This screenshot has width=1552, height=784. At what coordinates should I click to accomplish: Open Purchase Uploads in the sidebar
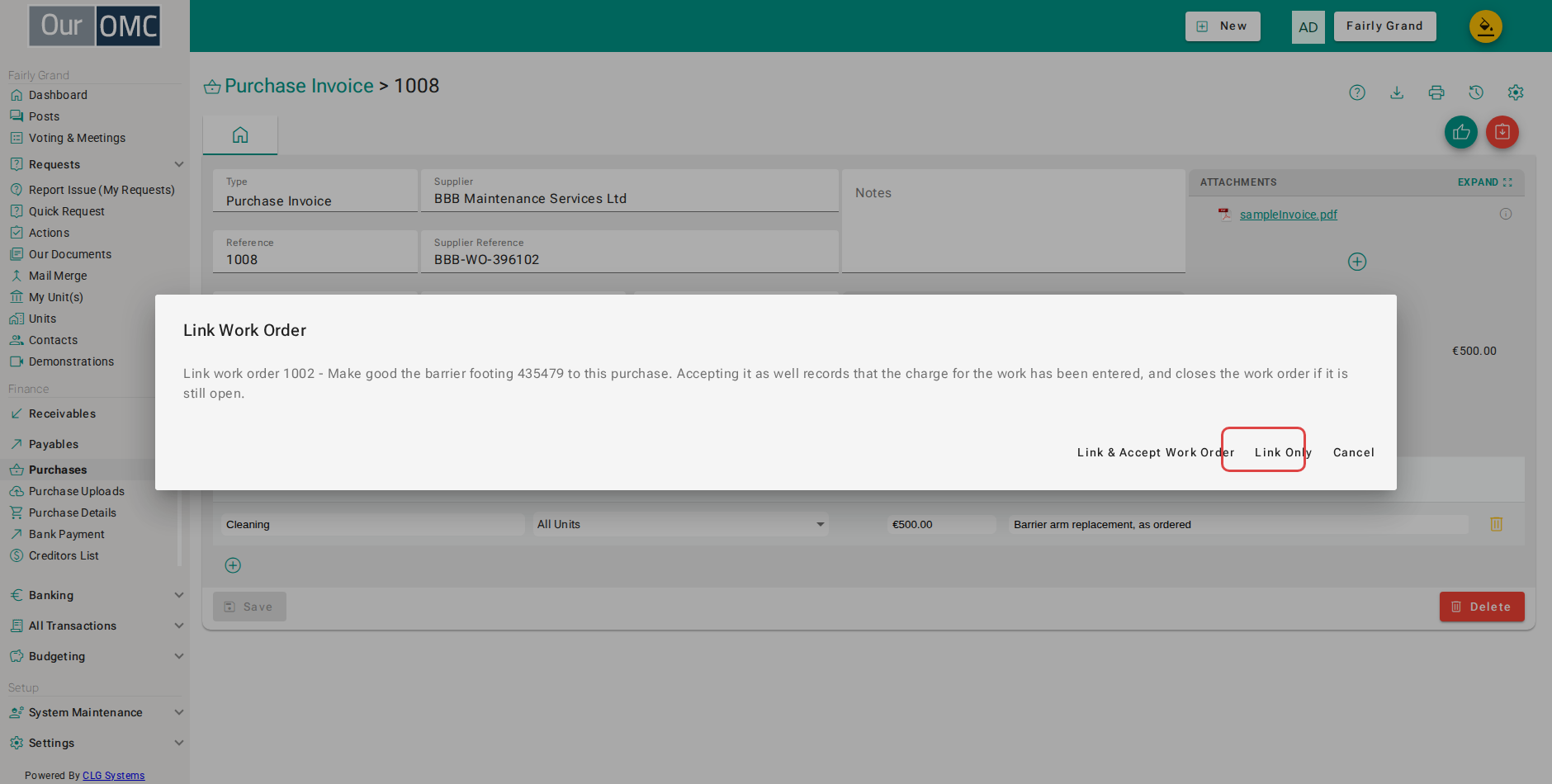click(x=77, y=491)
